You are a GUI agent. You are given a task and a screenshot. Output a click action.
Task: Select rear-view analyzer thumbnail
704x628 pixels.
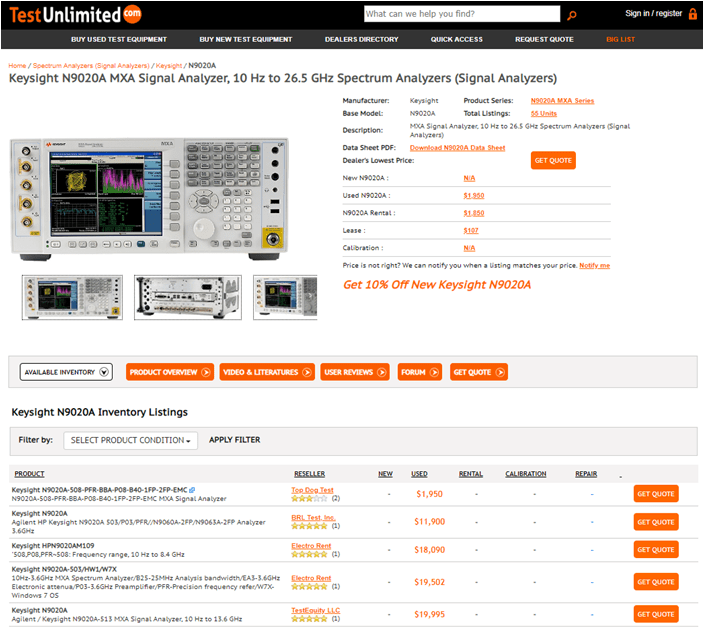[188, 297]
